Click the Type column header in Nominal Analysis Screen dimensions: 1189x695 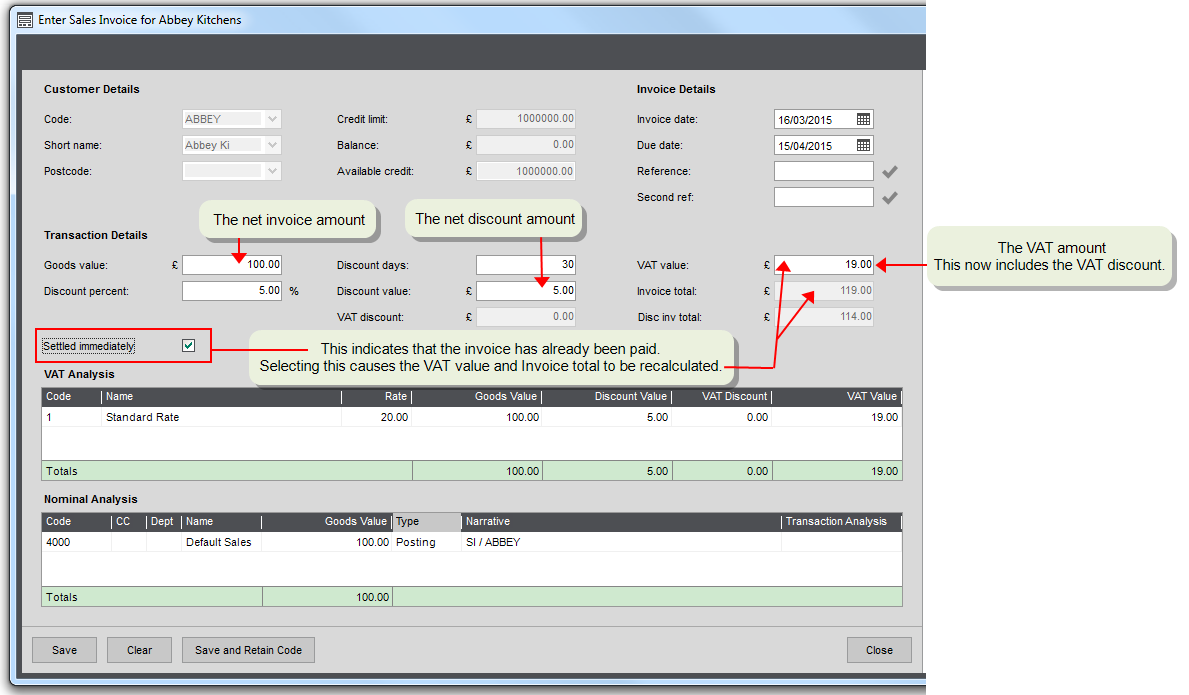click(x=427, y=521)
